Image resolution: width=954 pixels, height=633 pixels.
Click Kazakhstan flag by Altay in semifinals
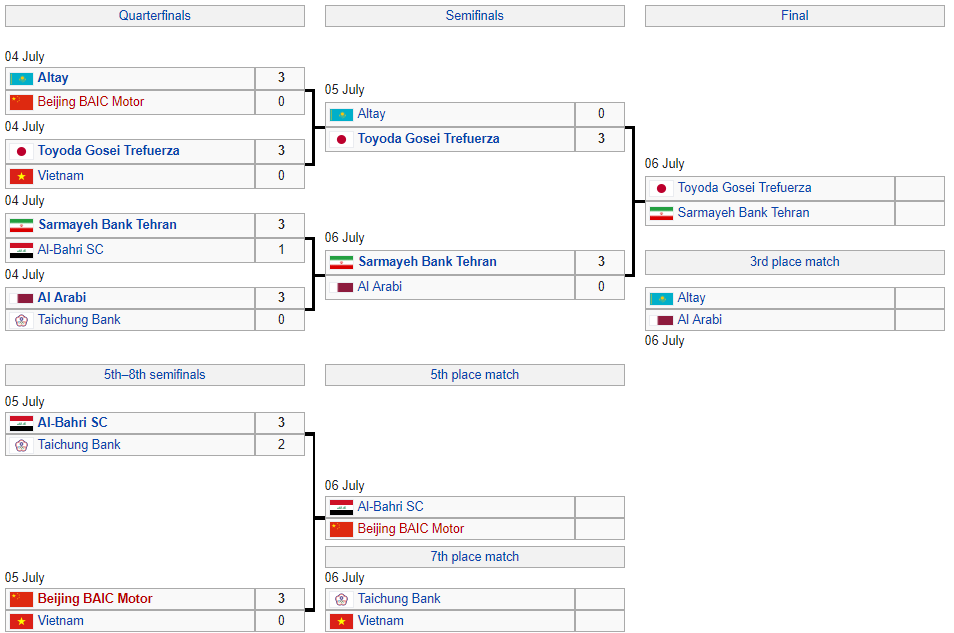(x=341, y=114)
